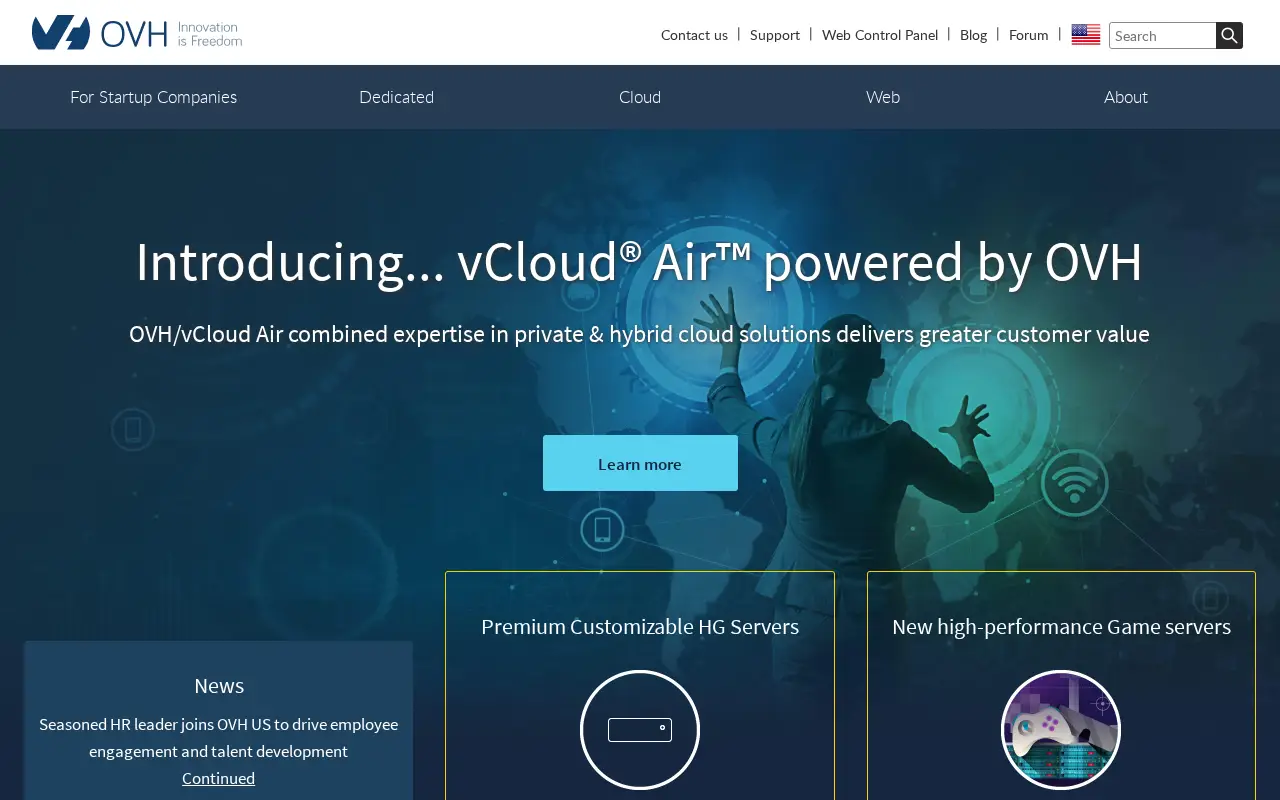1280x800 pixels.
Task: Go to the Support page
Action: [775, 35]
